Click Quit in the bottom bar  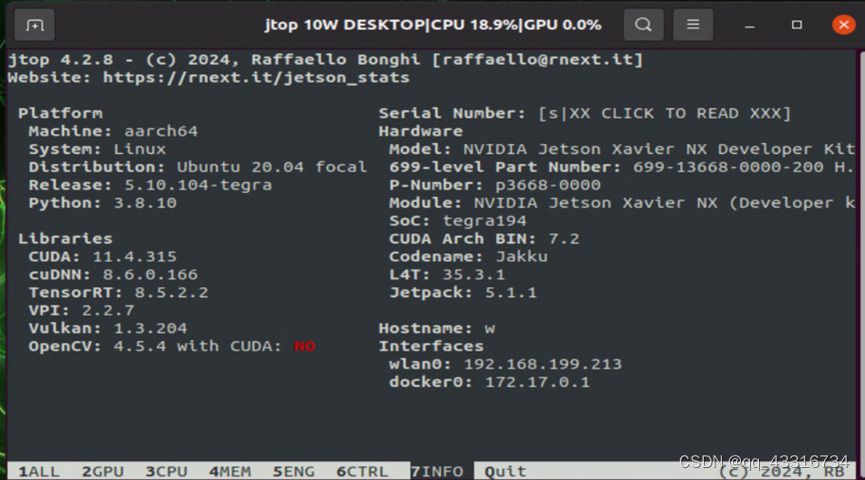pos(505,472)
